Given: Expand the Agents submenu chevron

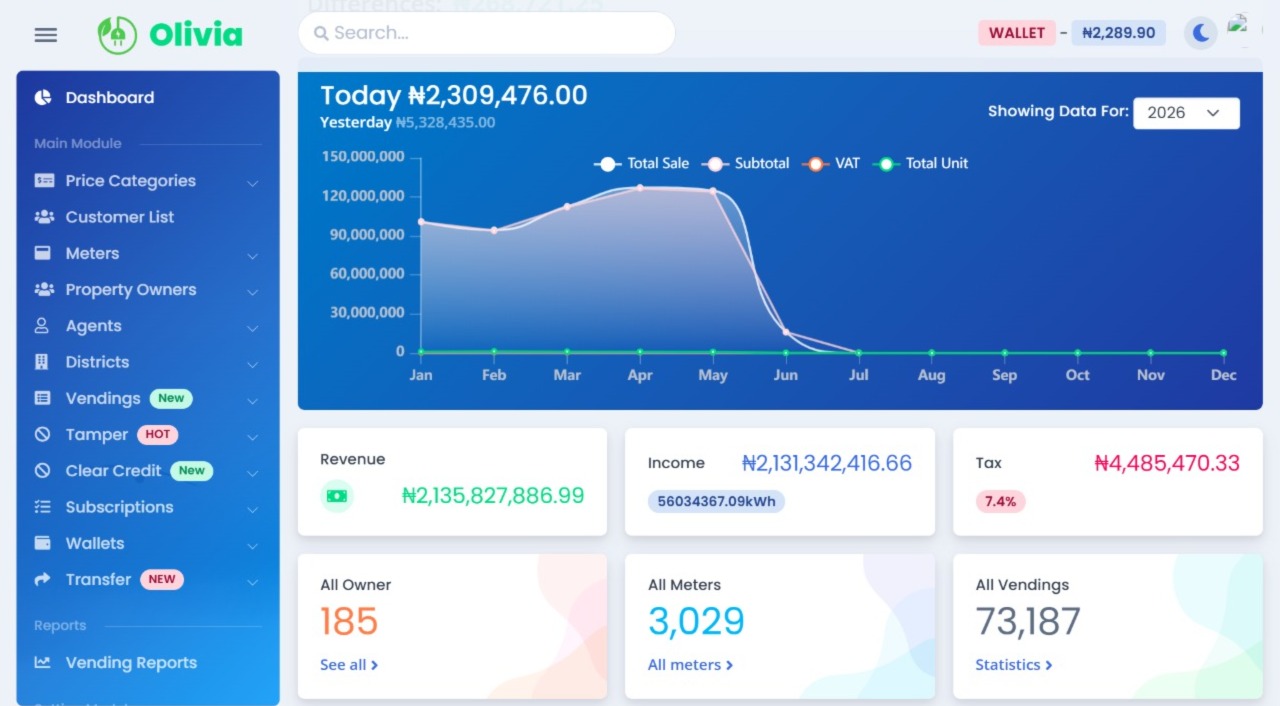Looking at the screenshot, I should tap(252, 327).
